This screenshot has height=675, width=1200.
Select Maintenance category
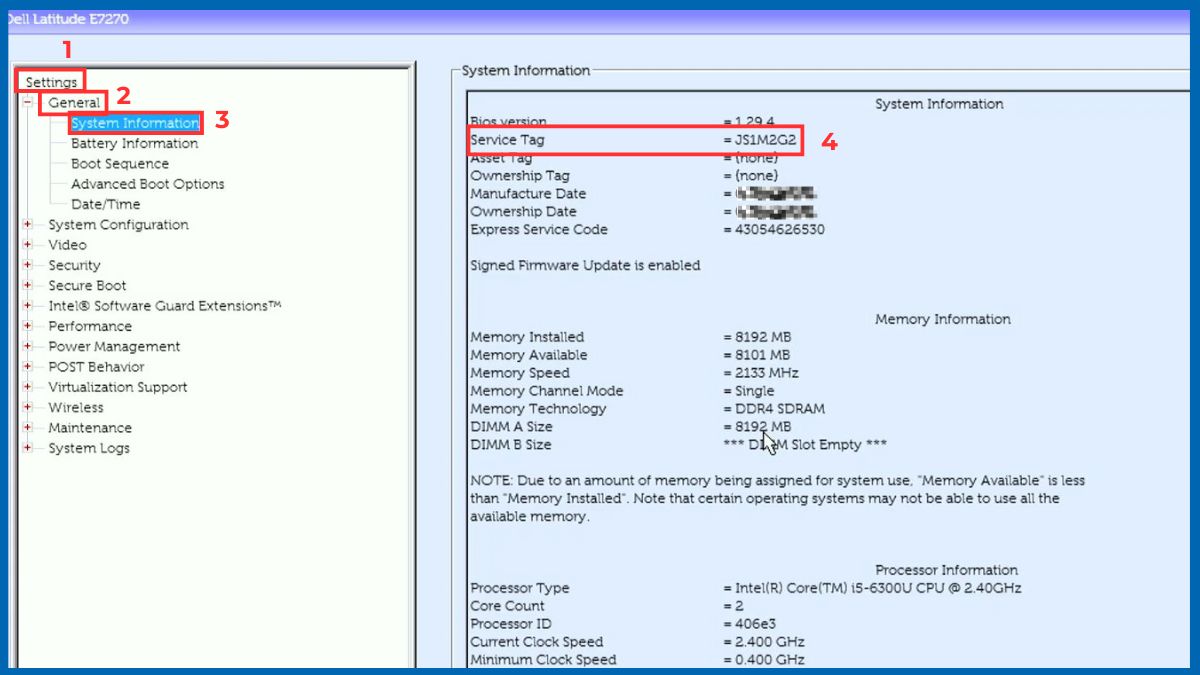(90, 428)
